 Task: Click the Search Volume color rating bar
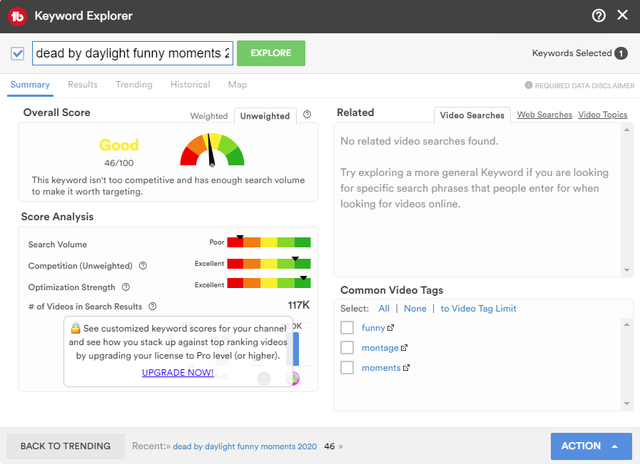[269, 242]
